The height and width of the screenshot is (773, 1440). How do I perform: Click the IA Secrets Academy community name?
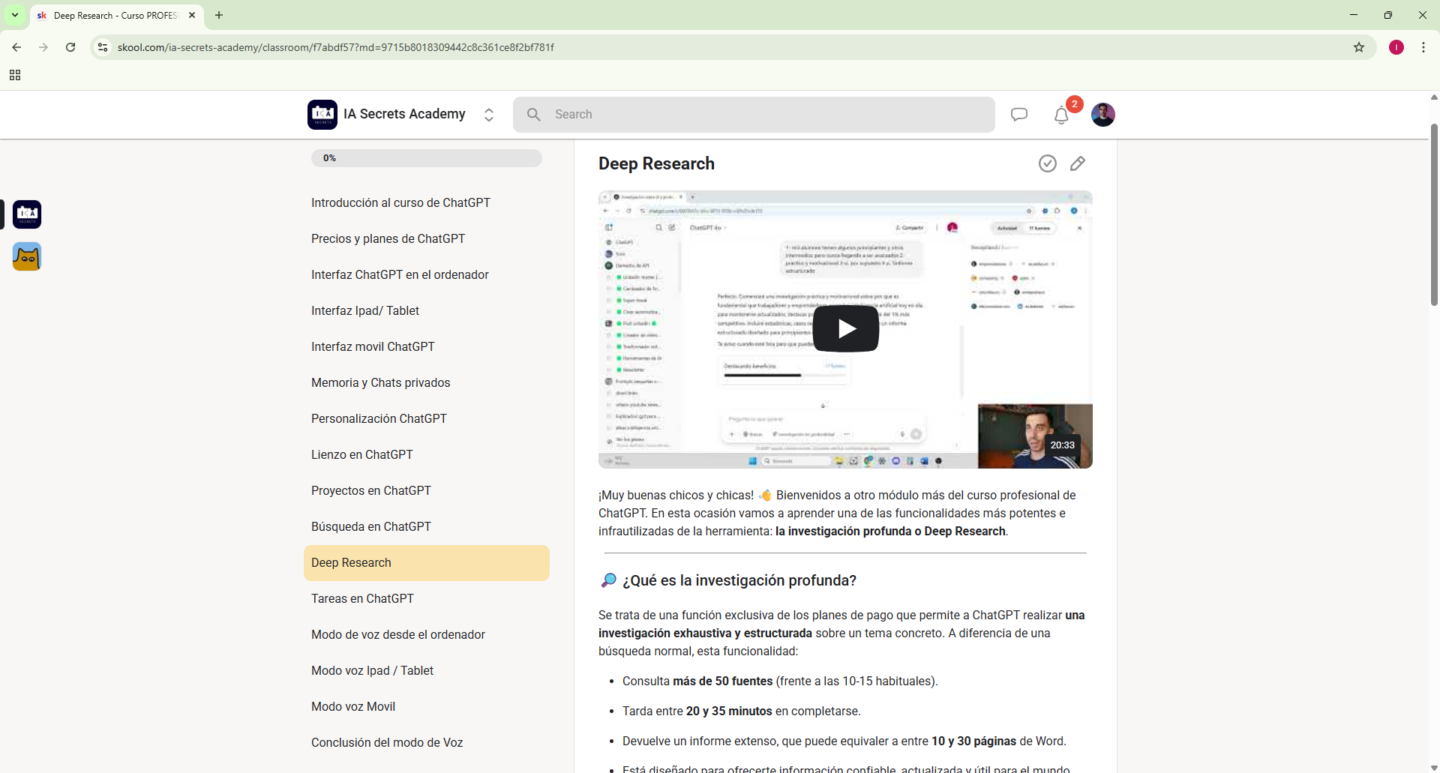pos(404,115)
